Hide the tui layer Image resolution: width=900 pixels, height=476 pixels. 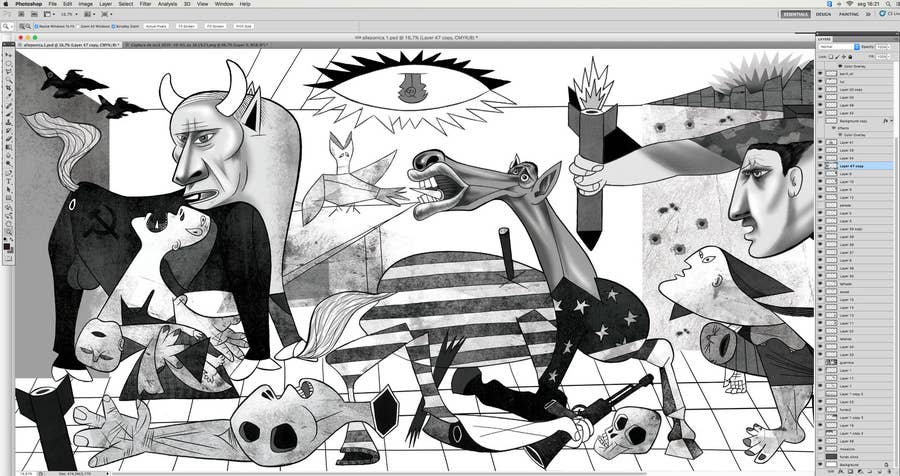[x=820, y=82]
